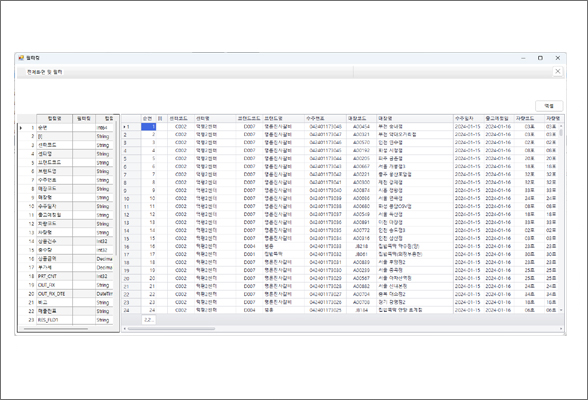The image size is (588, 400).
Task: Select store code A00772
Action: pyautogui.click(x=361, y=230)
